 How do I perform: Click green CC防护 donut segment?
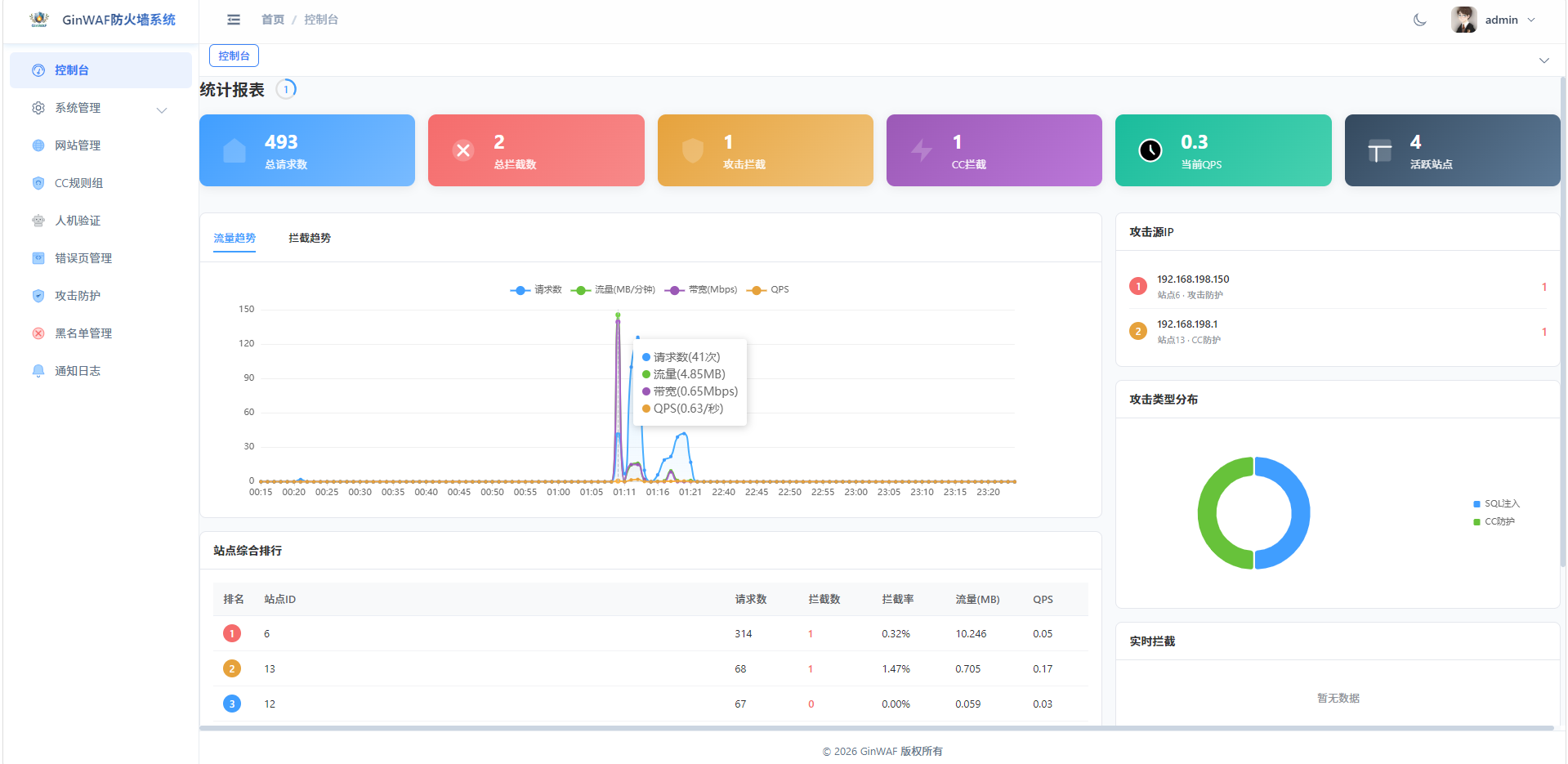click(x=1207, y=513)
